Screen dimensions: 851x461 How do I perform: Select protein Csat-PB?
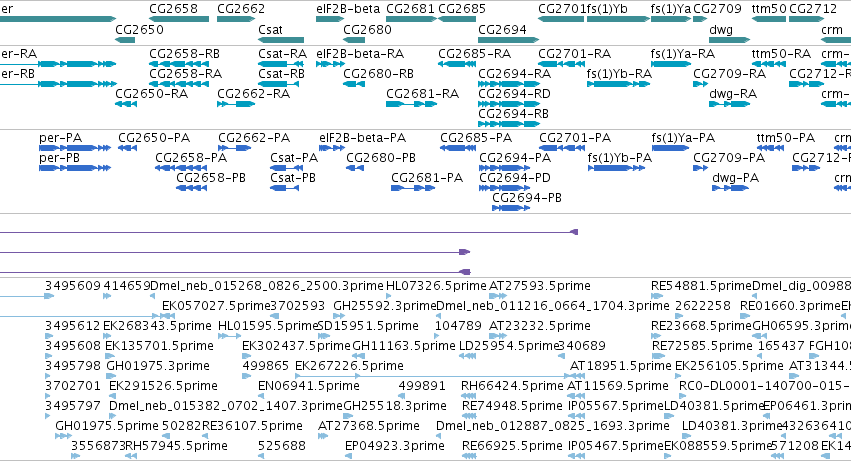(x=284, y=188)
